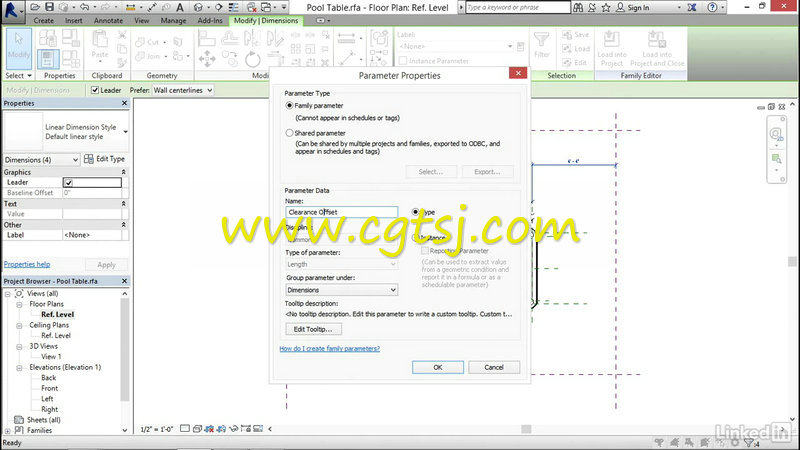Select the Modify arrow tool
Image resolution: width=800 pixels, height=450 pixels.
click(19, 47)
